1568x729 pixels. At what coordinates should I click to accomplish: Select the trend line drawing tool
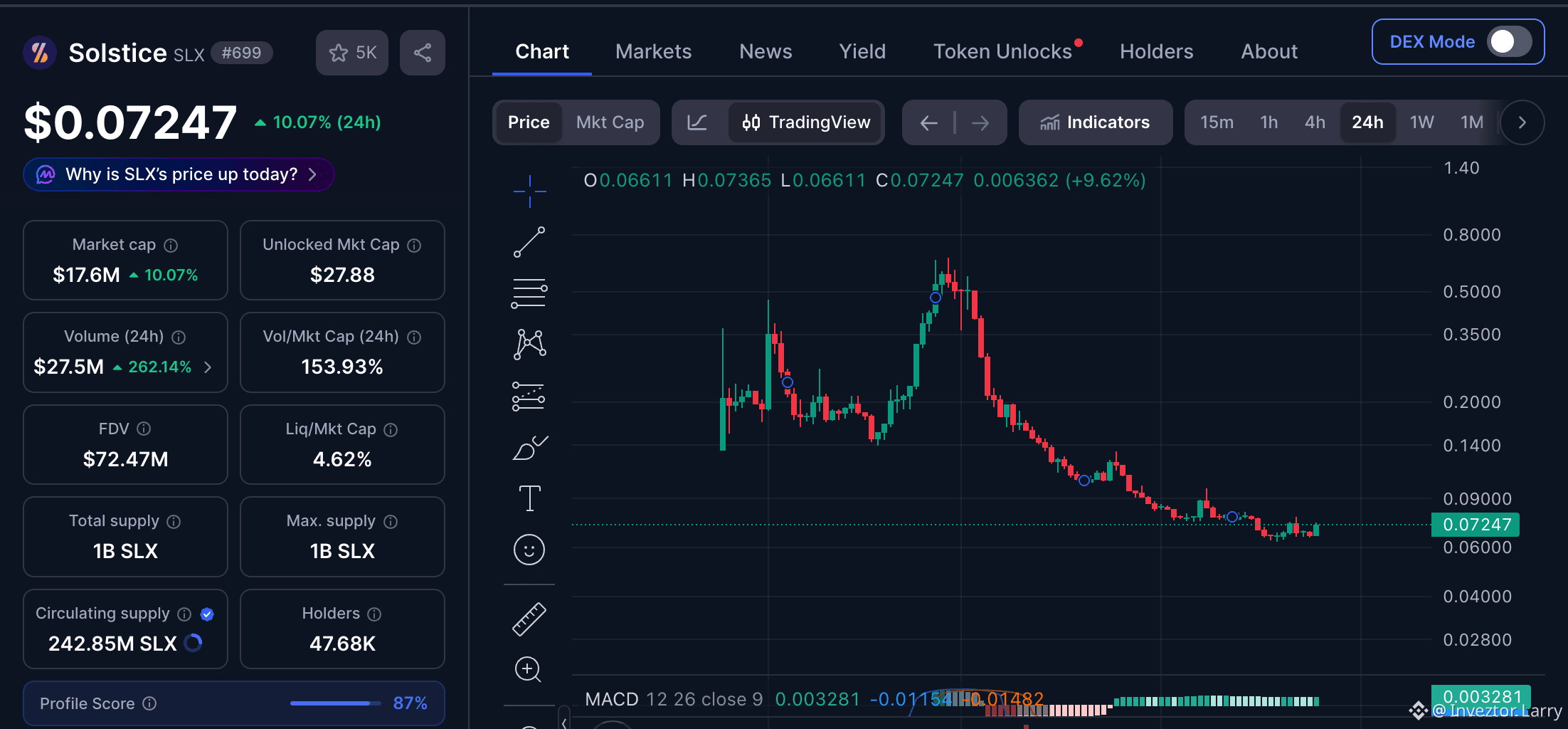point(529,242)
